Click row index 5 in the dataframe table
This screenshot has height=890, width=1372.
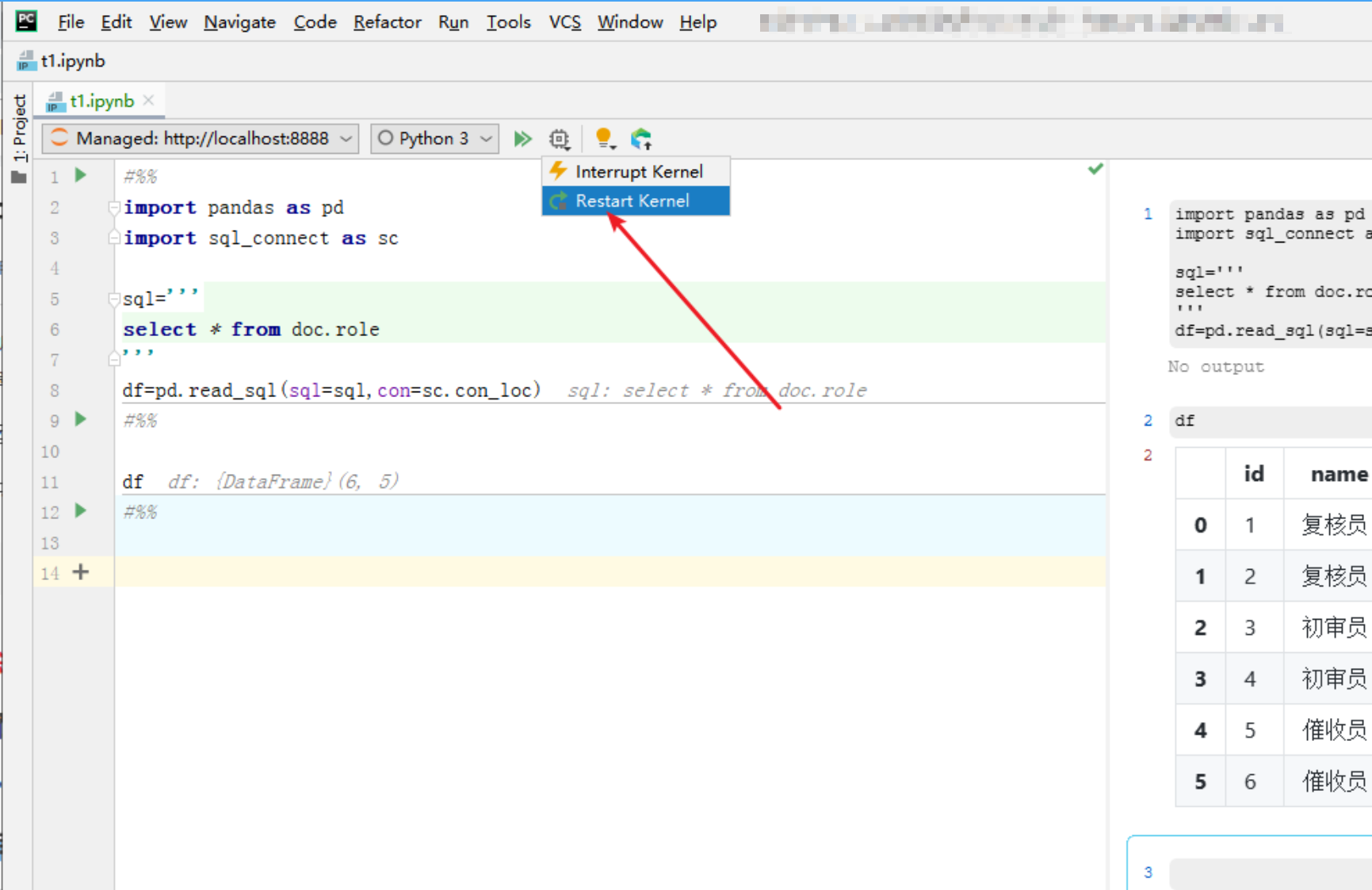click(1201, 782)
